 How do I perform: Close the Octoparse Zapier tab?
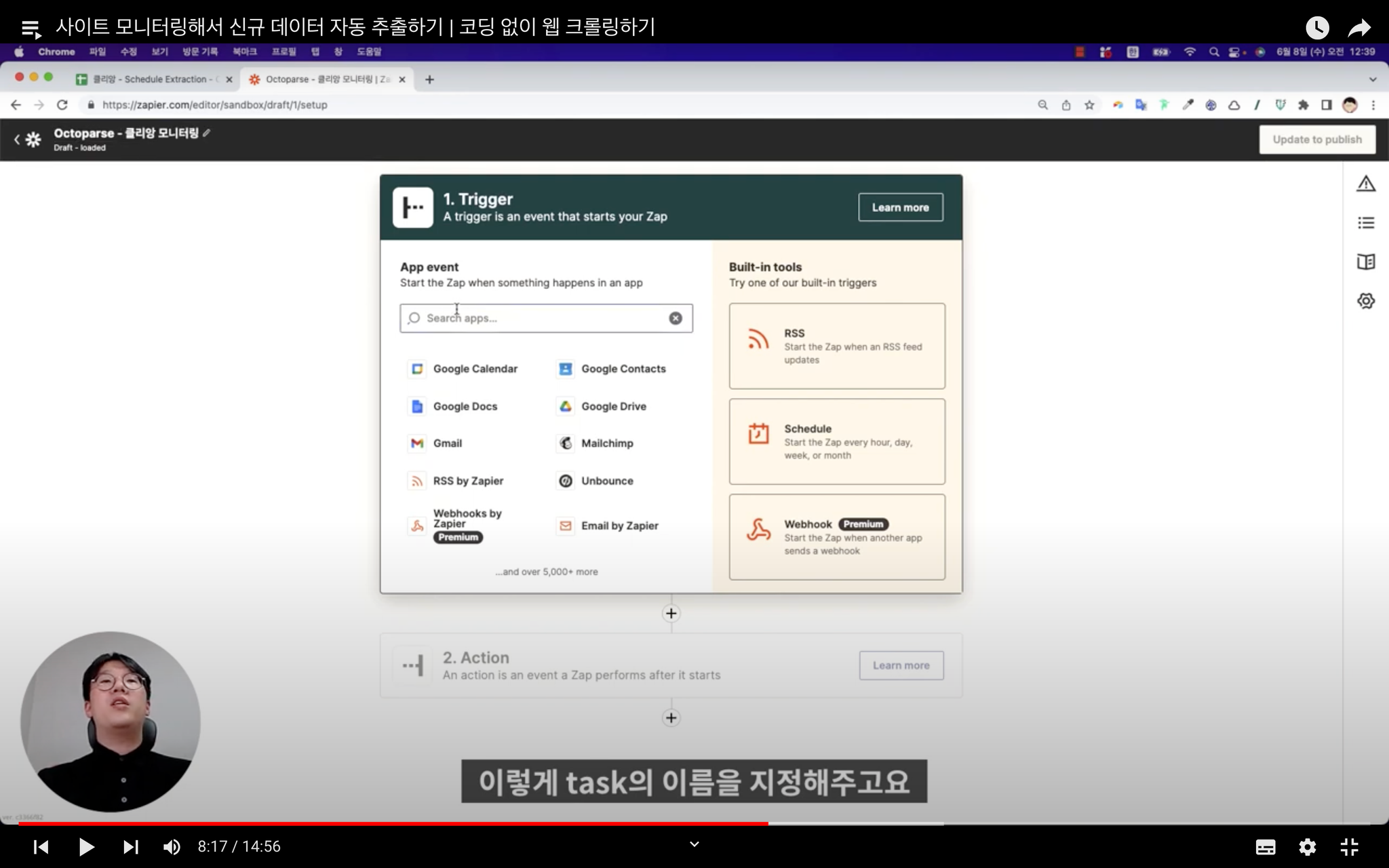pyautogui.click(x=402, y=79)
